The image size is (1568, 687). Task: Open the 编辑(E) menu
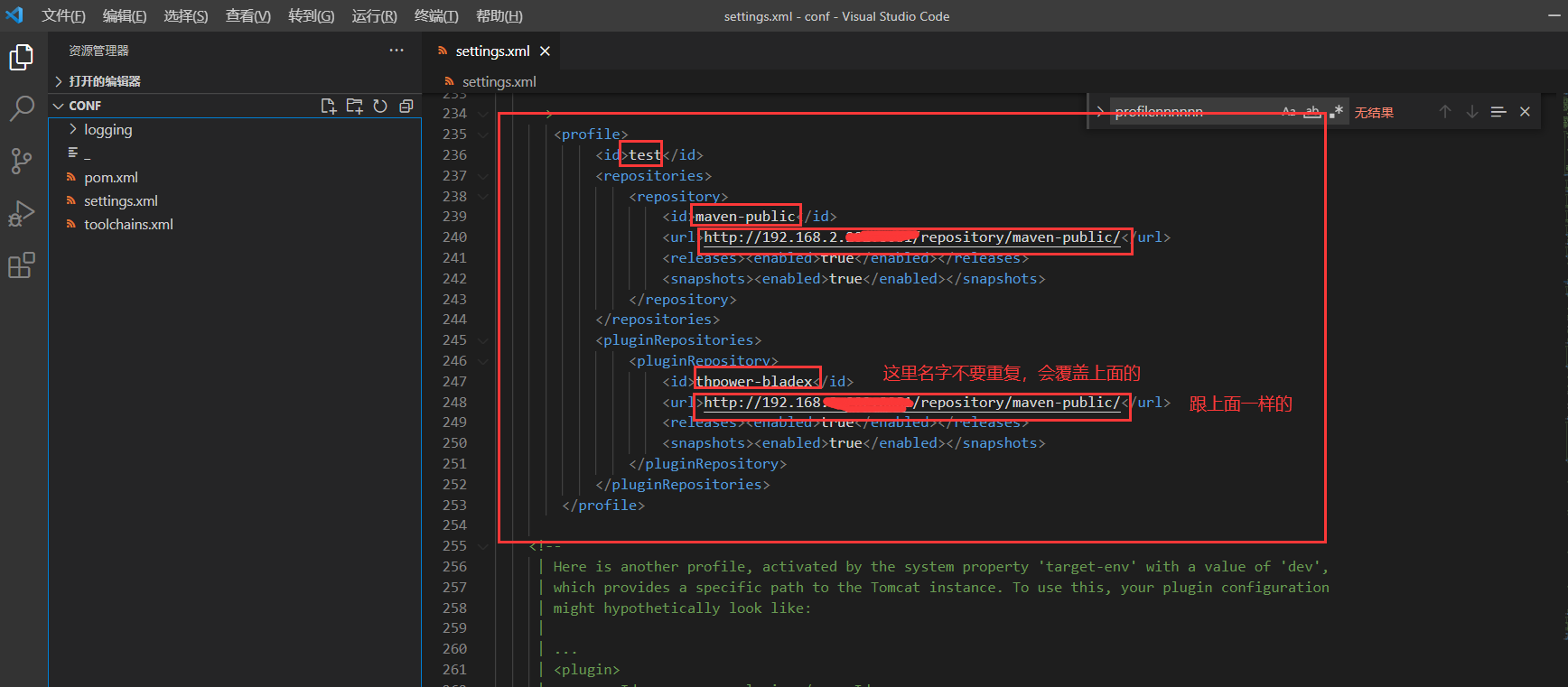coord(125,16)
